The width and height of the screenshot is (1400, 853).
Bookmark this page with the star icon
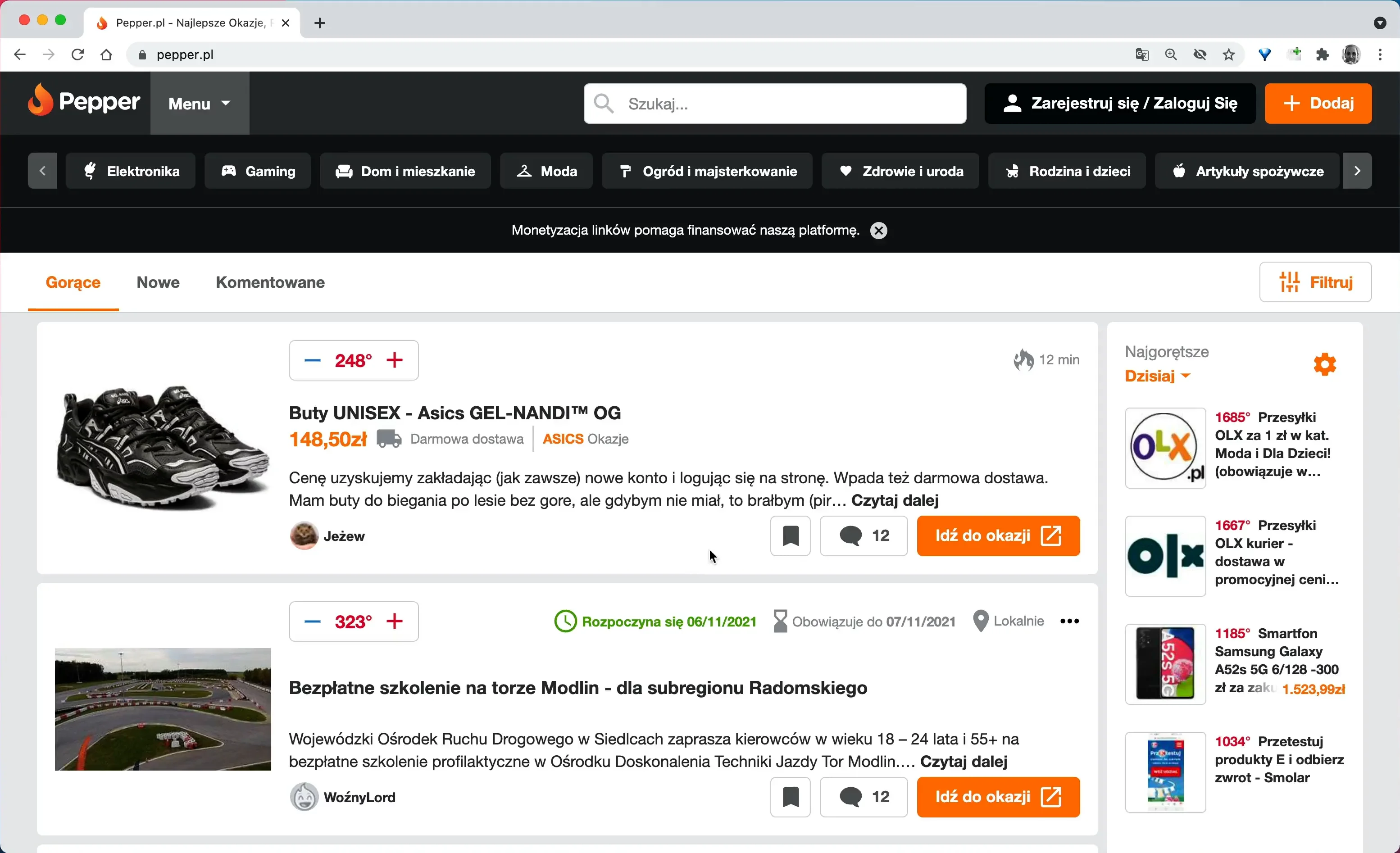coord(1229,54)
